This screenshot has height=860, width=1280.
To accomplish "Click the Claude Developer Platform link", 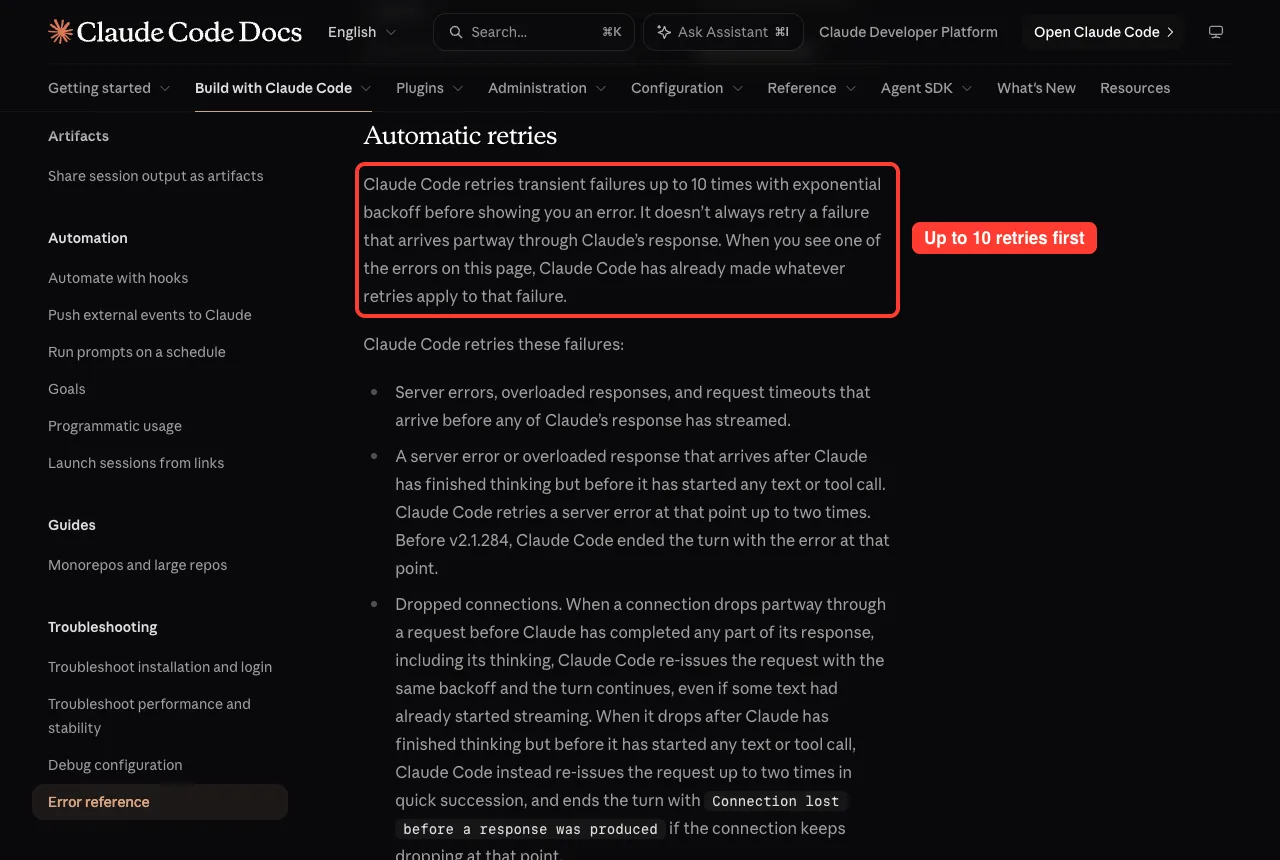I will (x=908, y=32).
